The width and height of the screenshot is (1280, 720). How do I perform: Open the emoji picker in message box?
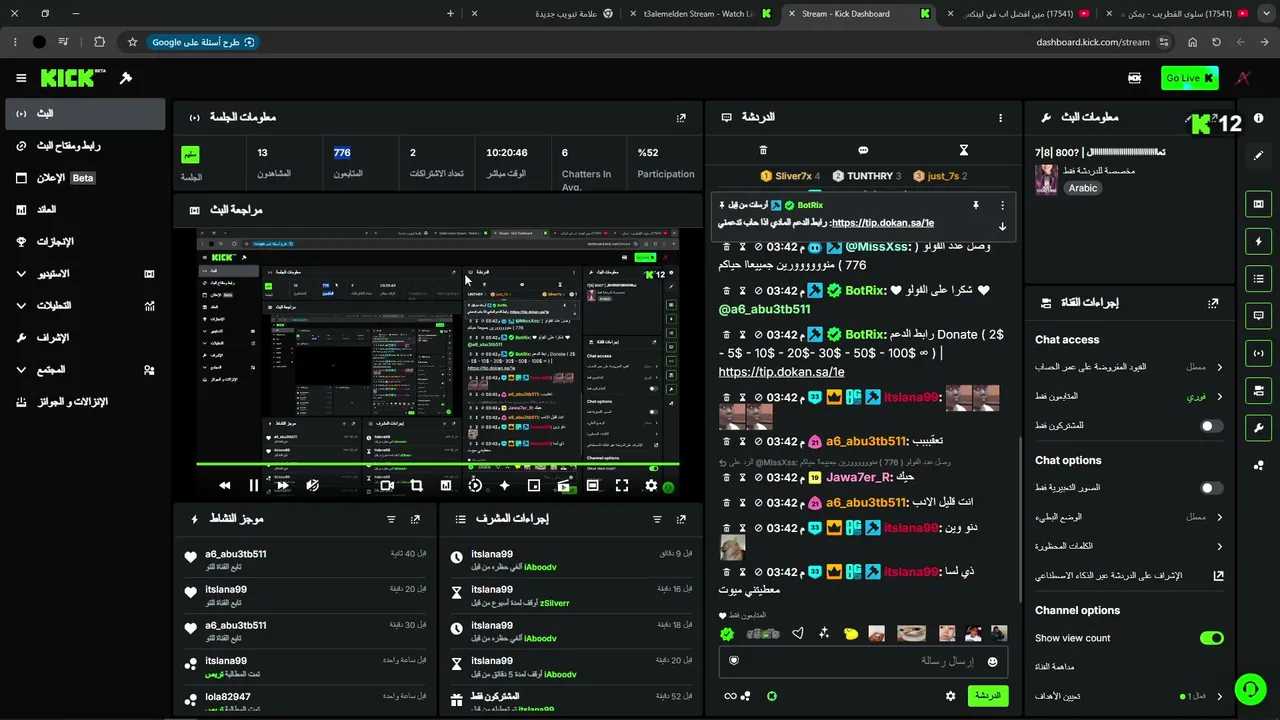click(x=992, y=661)
